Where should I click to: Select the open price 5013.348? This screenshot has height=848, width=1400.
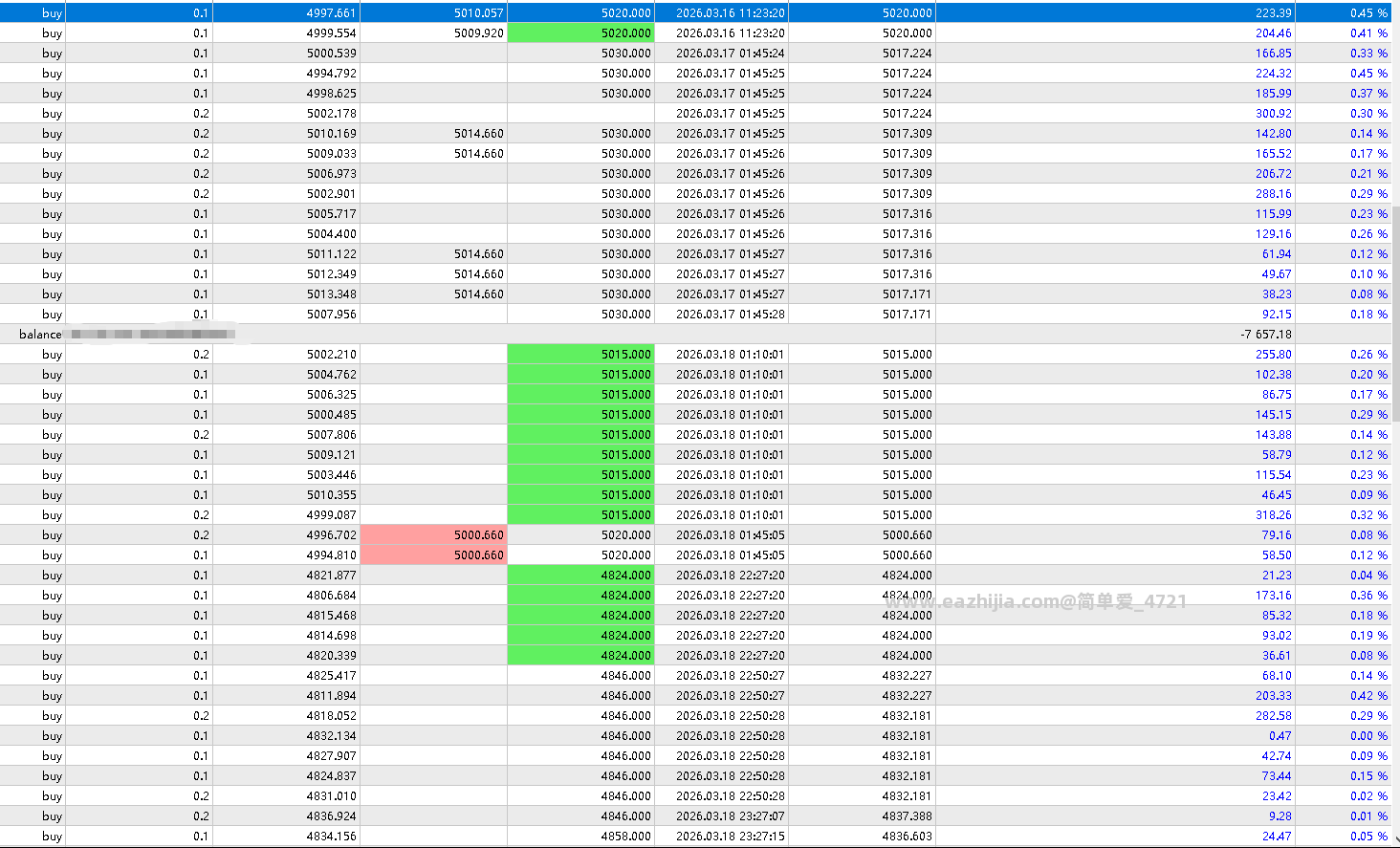(x=331, y=294)
